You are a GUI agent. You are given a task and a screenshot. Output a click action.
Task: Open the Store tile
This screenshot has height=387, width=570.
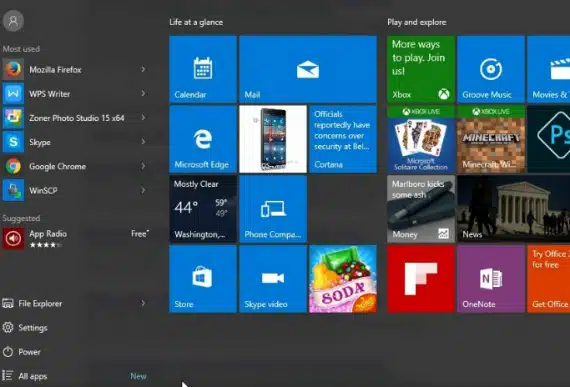(203, 279)
